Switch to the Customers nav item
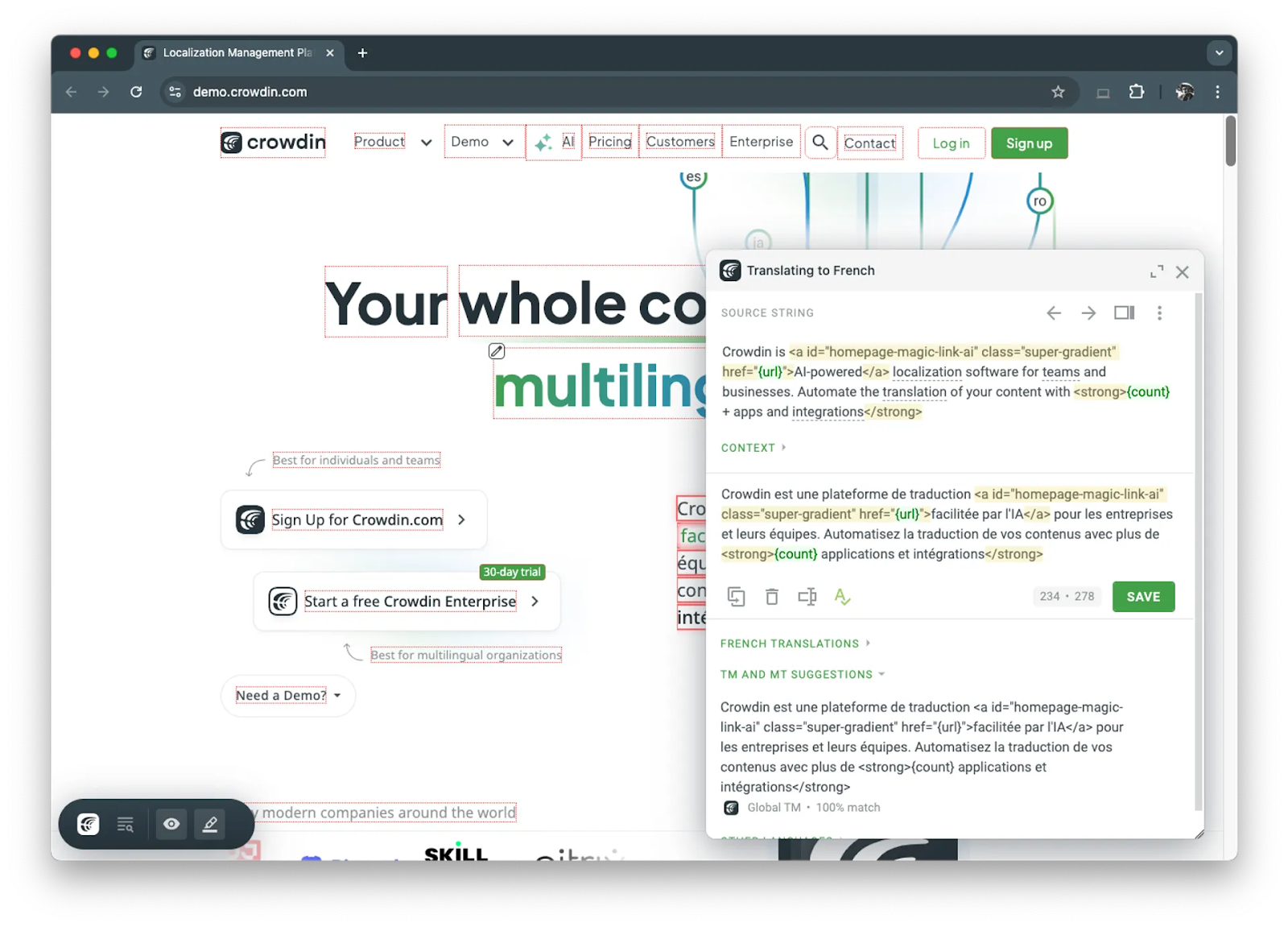This screenshot has height=927, width=1288. coord(679,142)
